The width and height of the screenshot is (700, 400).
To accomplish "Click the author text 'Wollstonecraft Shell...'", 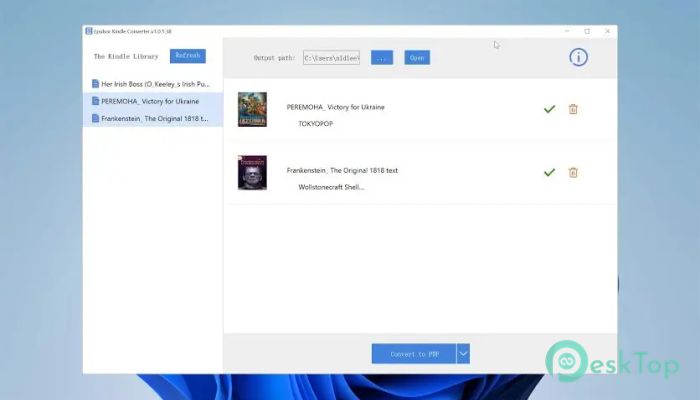I will [331, 187].
